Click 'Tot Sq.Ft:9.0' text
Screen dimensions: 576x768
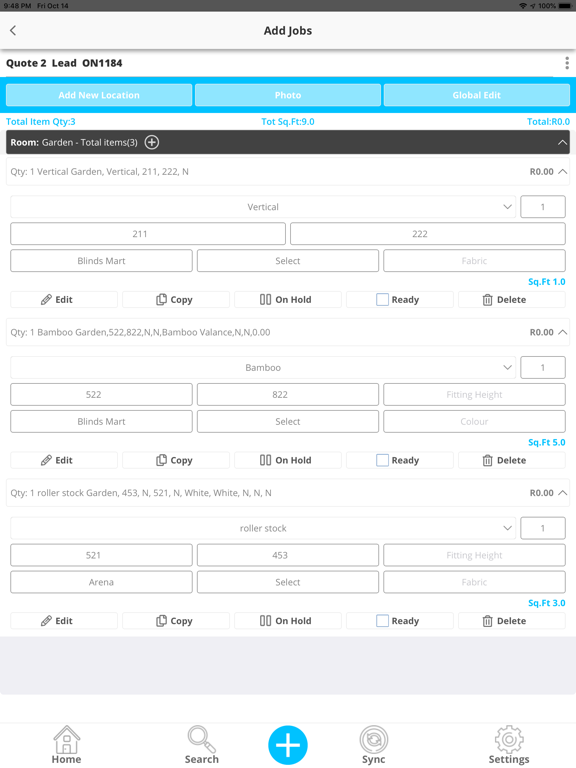pyautogui.click(x=288, y=121)
